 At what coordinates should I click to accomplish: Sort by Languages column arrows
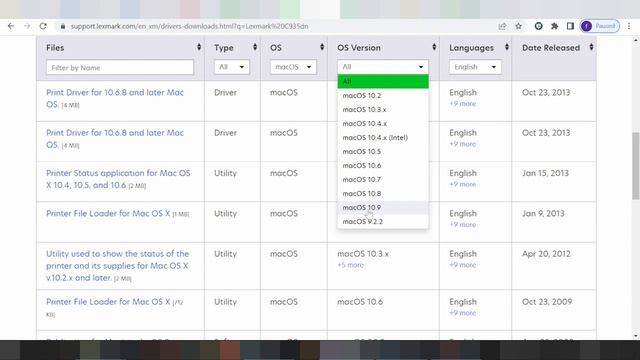tap(507, 47)
